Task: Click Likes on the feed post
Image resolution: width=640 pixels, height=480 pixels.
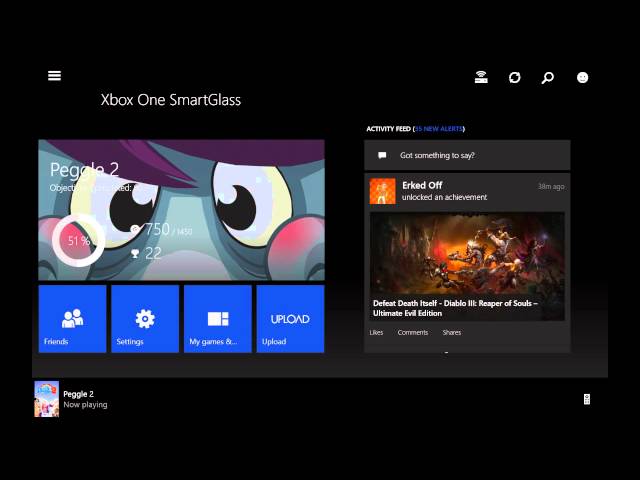Action: 376,333
